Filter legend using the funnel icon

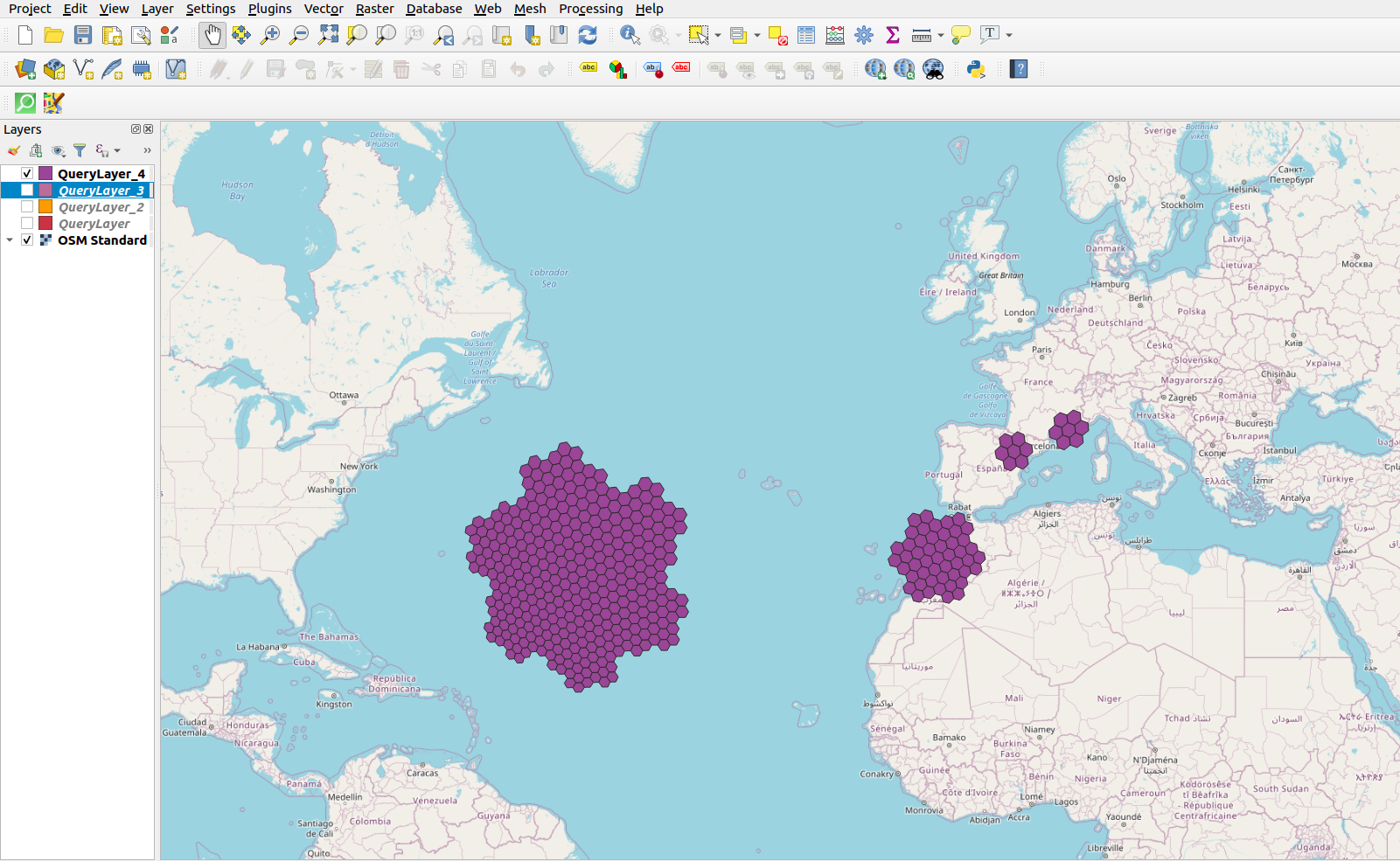(80, 150)
